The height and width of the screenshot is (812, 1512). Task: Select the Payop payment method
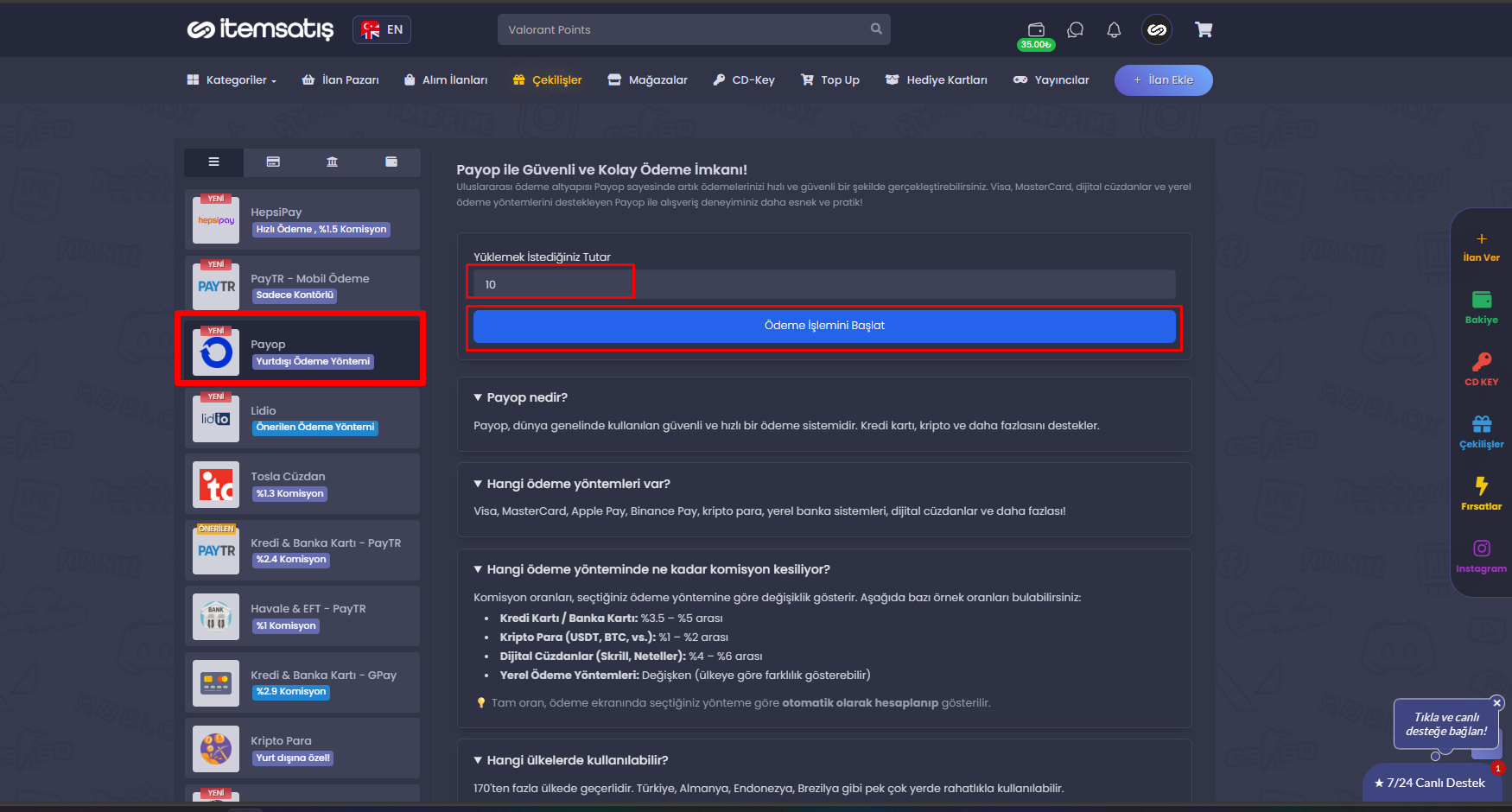301,350
